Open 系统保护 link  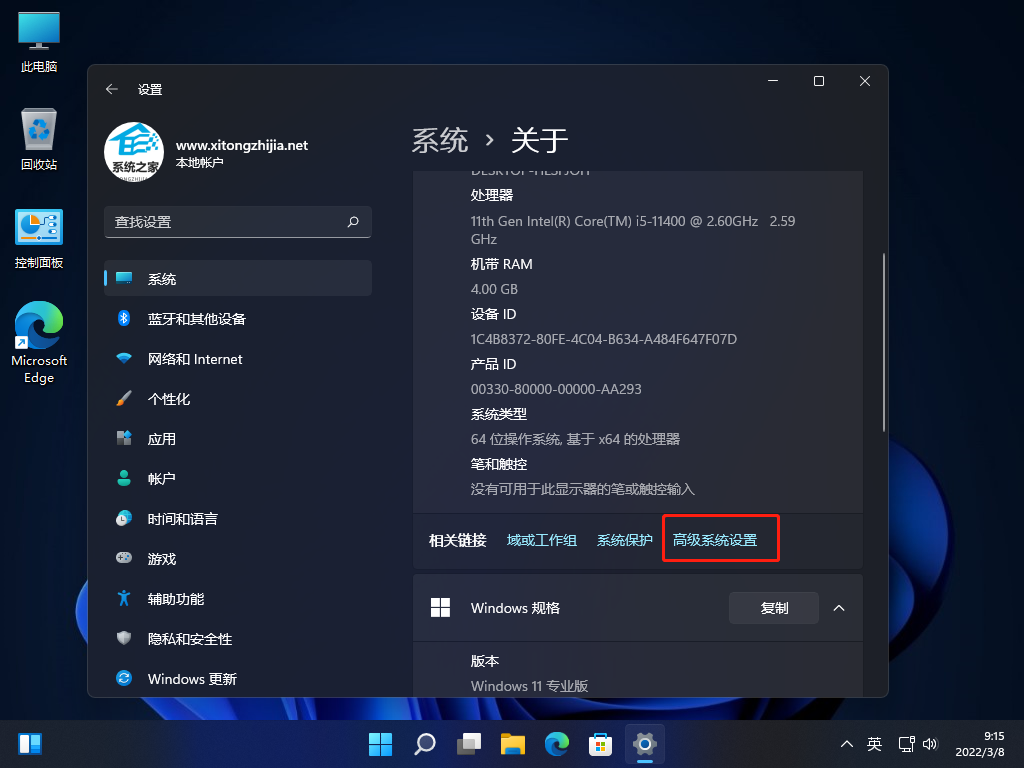[x=624, y=538]
